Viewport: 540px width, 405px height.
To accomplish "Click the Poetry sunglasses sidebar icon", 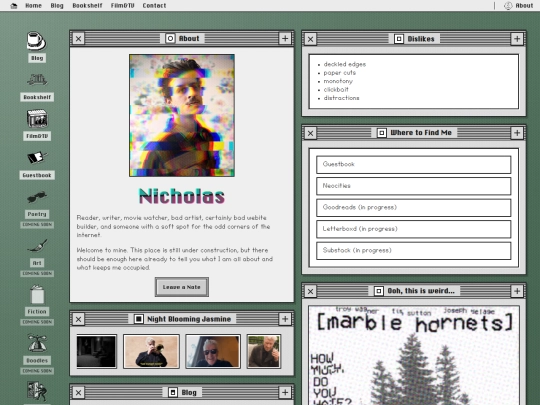I will click(x=37, y=197).
